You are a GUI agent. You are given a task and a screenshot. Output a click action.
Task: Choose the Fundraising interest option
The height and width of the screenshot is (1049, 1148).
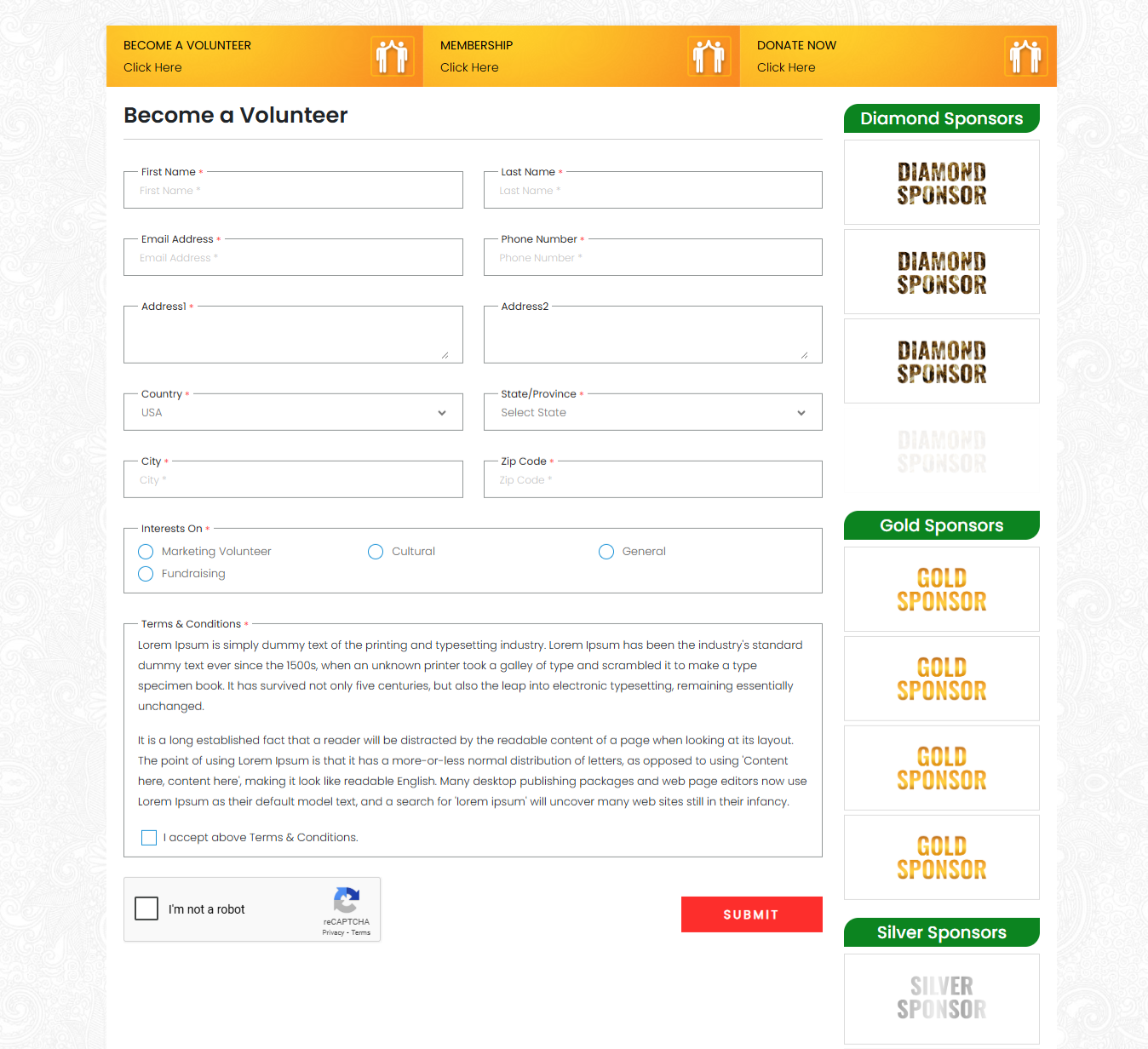coord(146,574)
